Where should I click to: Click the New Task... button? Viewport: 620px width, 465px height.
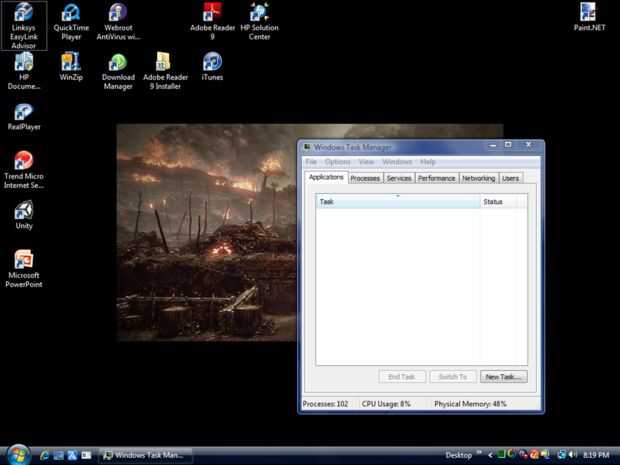tap(503, 377)
